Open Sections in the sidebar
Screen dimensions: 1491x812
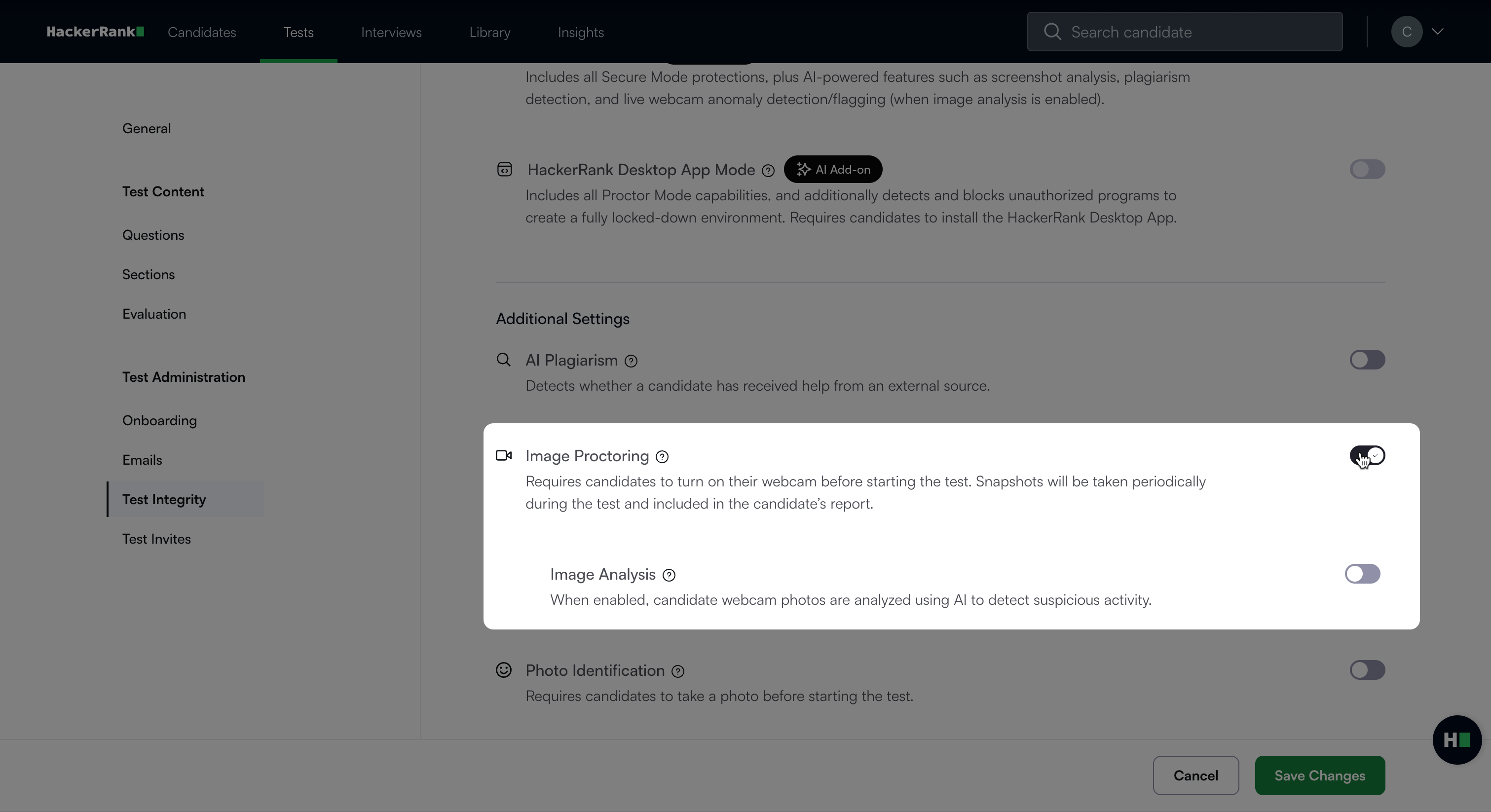click(148, 274)
